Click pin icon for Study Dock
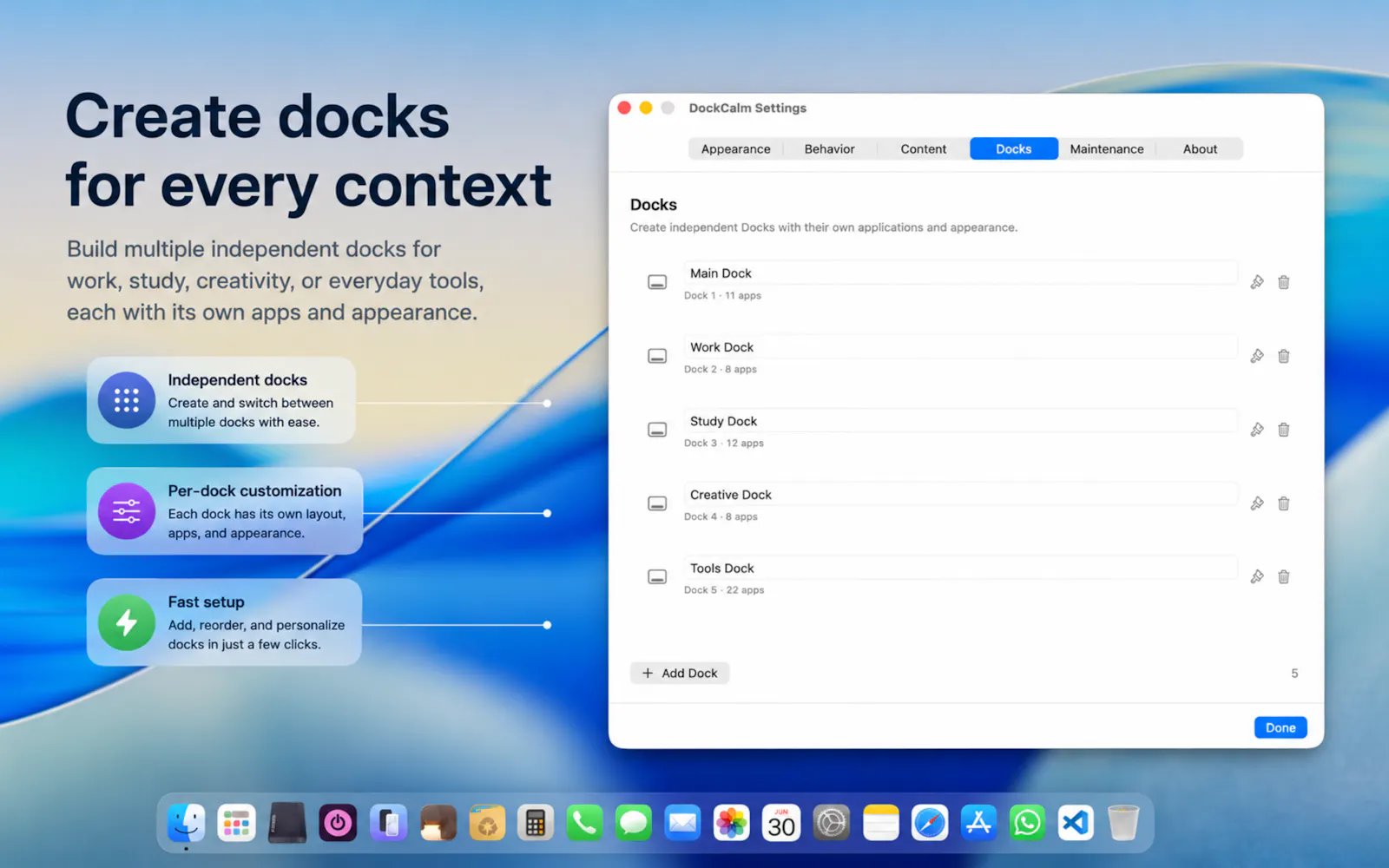 pyautogui.click(x=1256, y=430)
